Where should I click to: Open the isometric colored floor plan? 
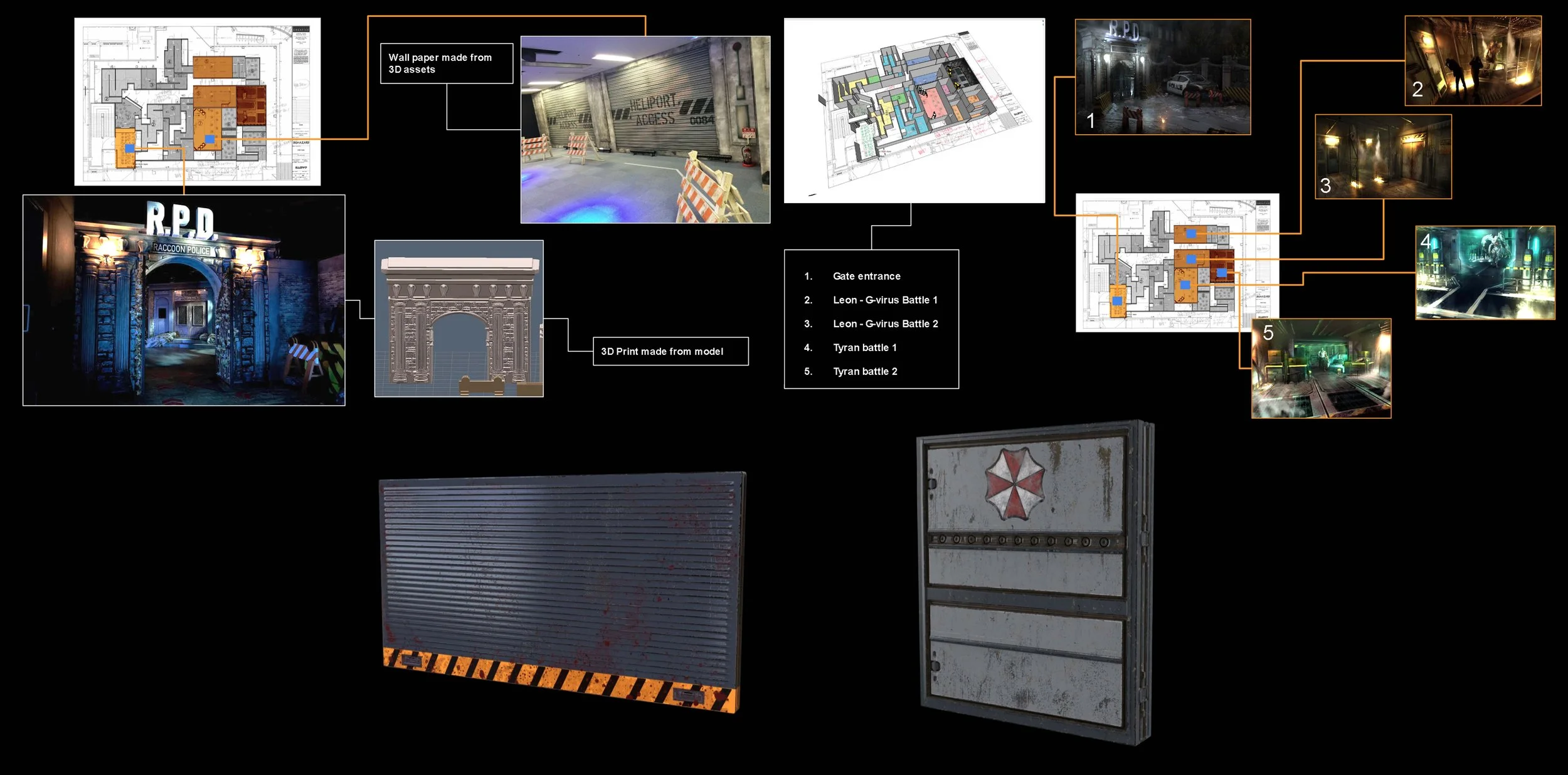pyautogui.click(x=914, y=110)
